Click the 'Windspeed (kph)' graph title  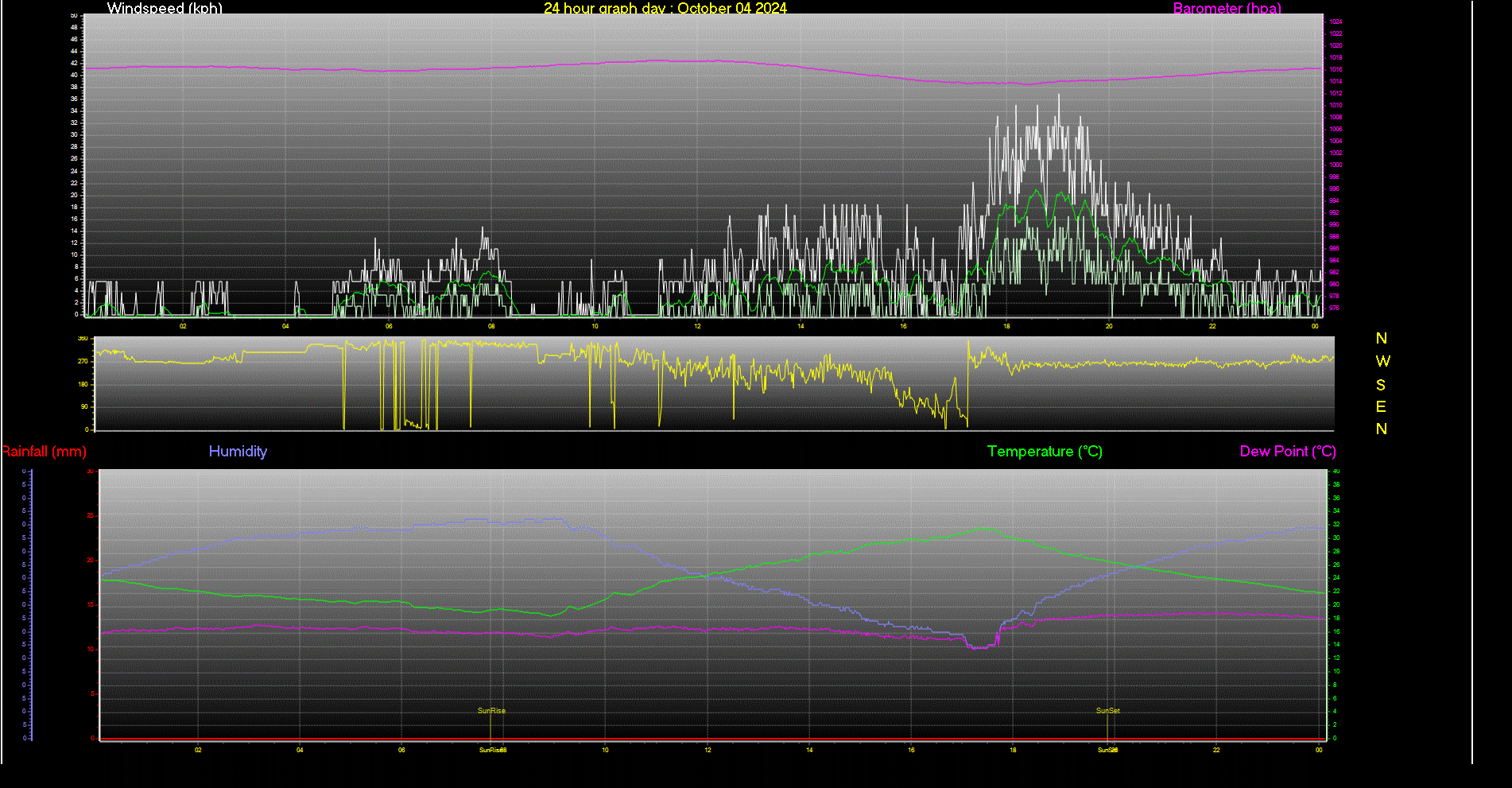point(165,8)
